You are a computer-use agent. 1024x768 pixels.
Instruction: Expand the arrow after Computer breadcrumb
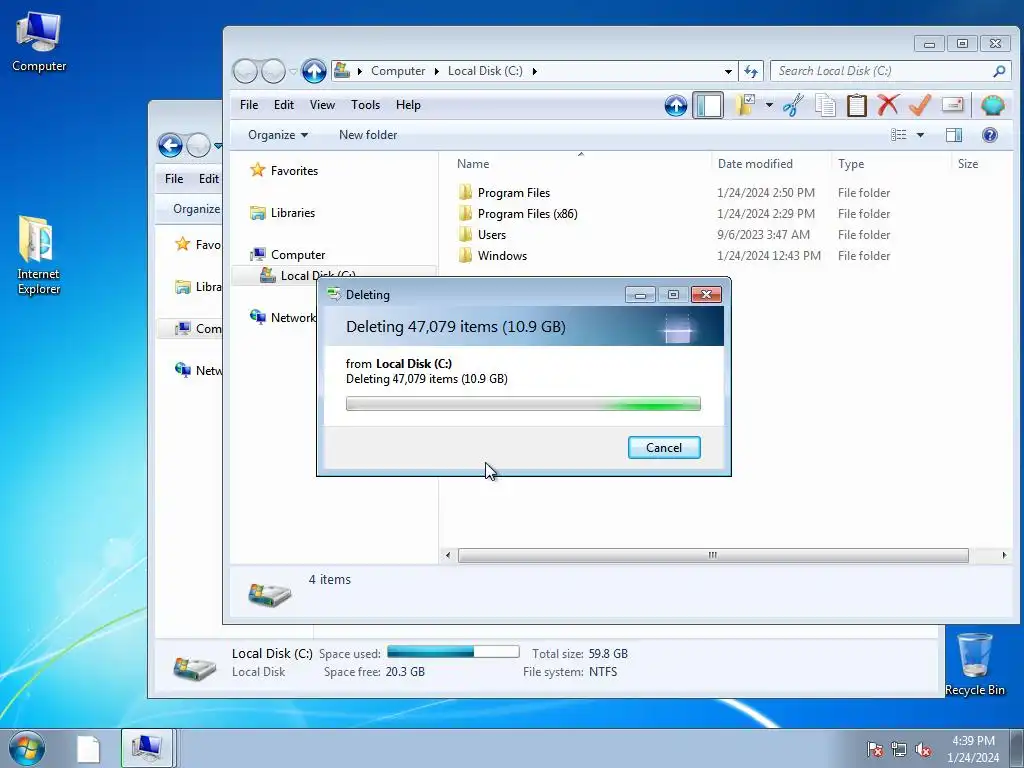coord(437,71)
